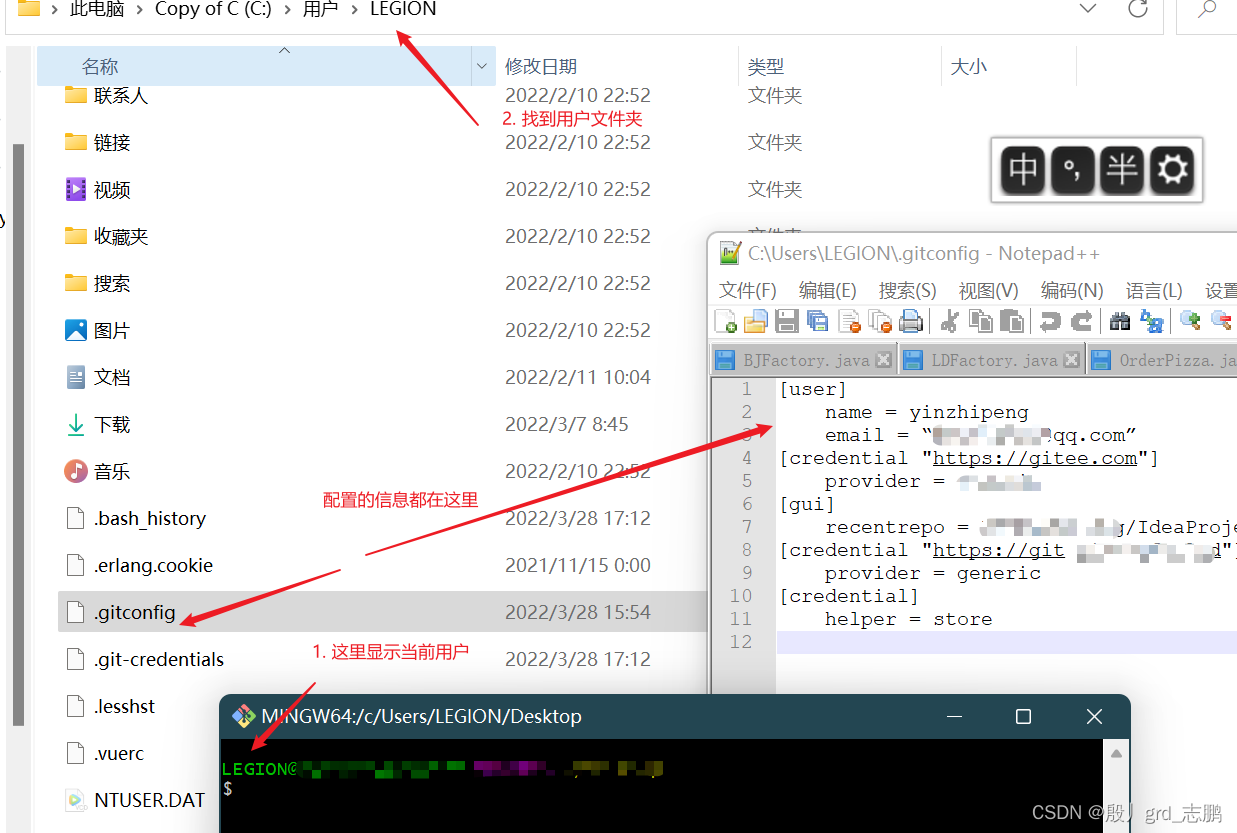Screen dimensions: 1237x833
Task: Click the Redo arrow in Notepad++
Action: 1082,321
